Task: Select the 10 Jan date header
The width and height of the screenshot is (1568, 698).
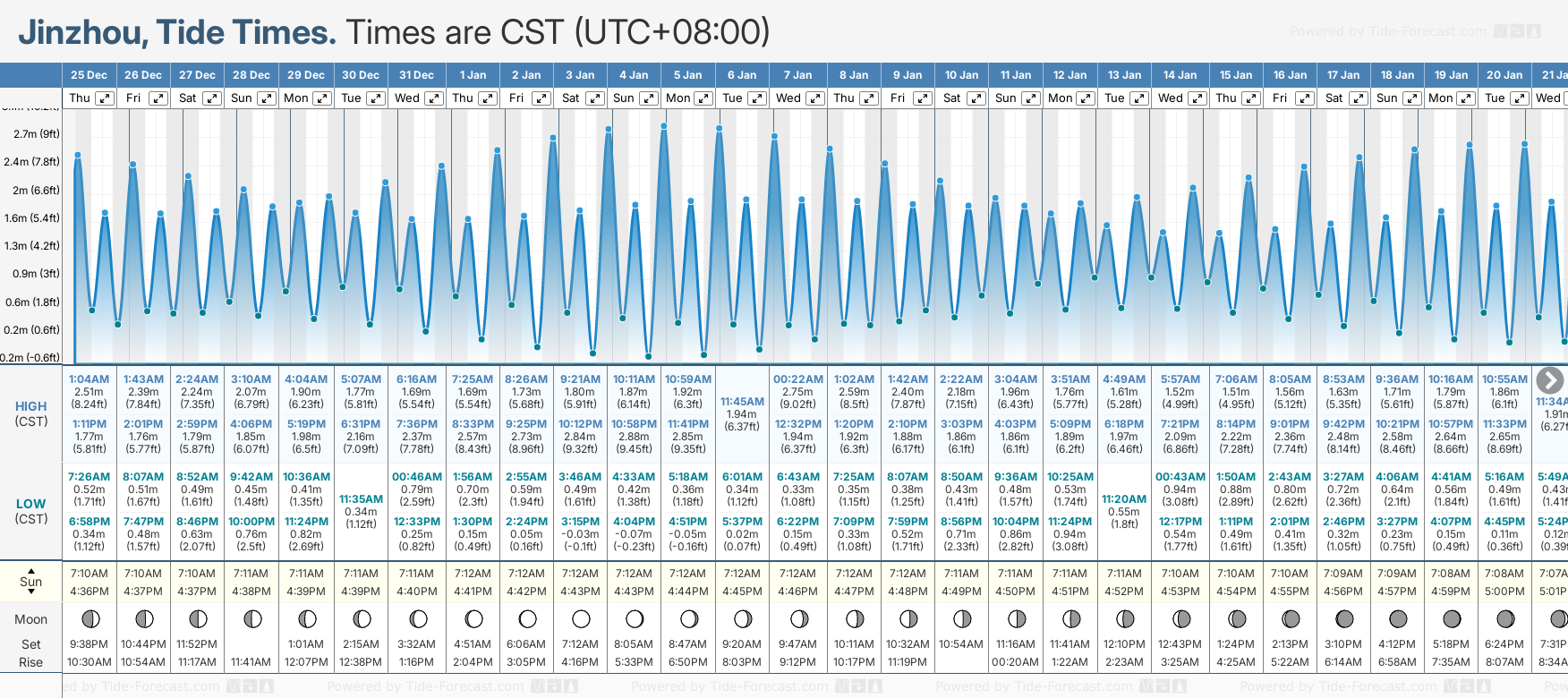Action: pyautogui.click(x=961, y=75)
